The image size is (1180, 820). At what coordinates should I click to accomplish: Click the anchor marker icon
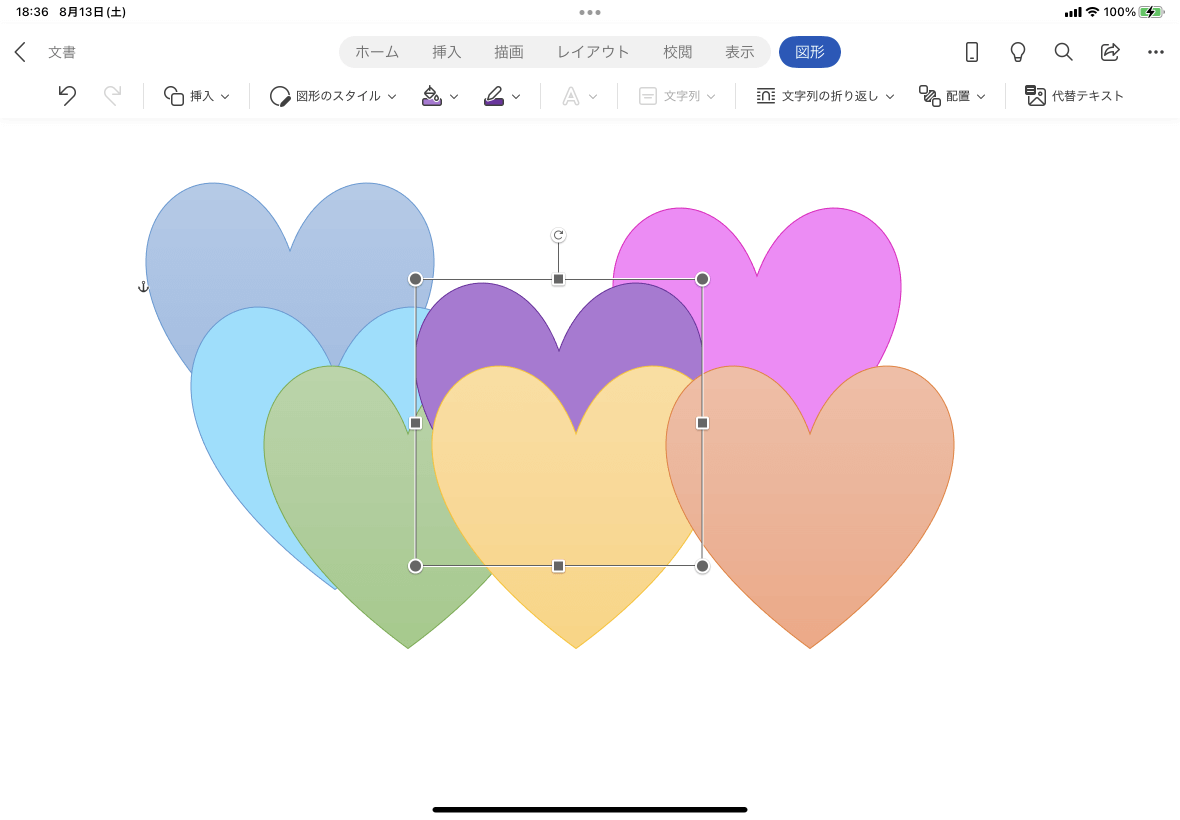[143, 287]
